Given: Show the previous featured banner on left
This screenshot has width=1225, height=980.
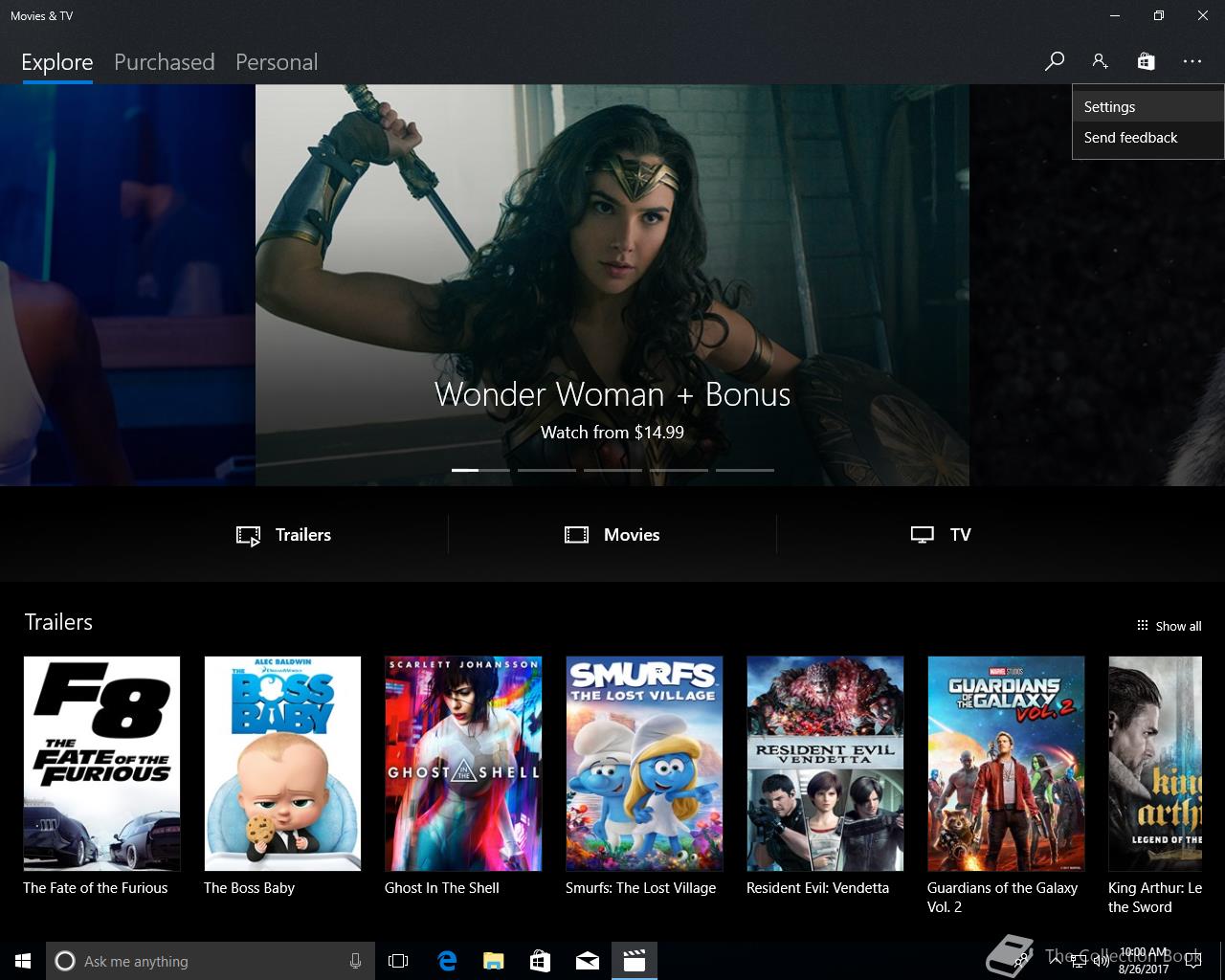Looking at the screenshot, I should click(x=127, y=285).
